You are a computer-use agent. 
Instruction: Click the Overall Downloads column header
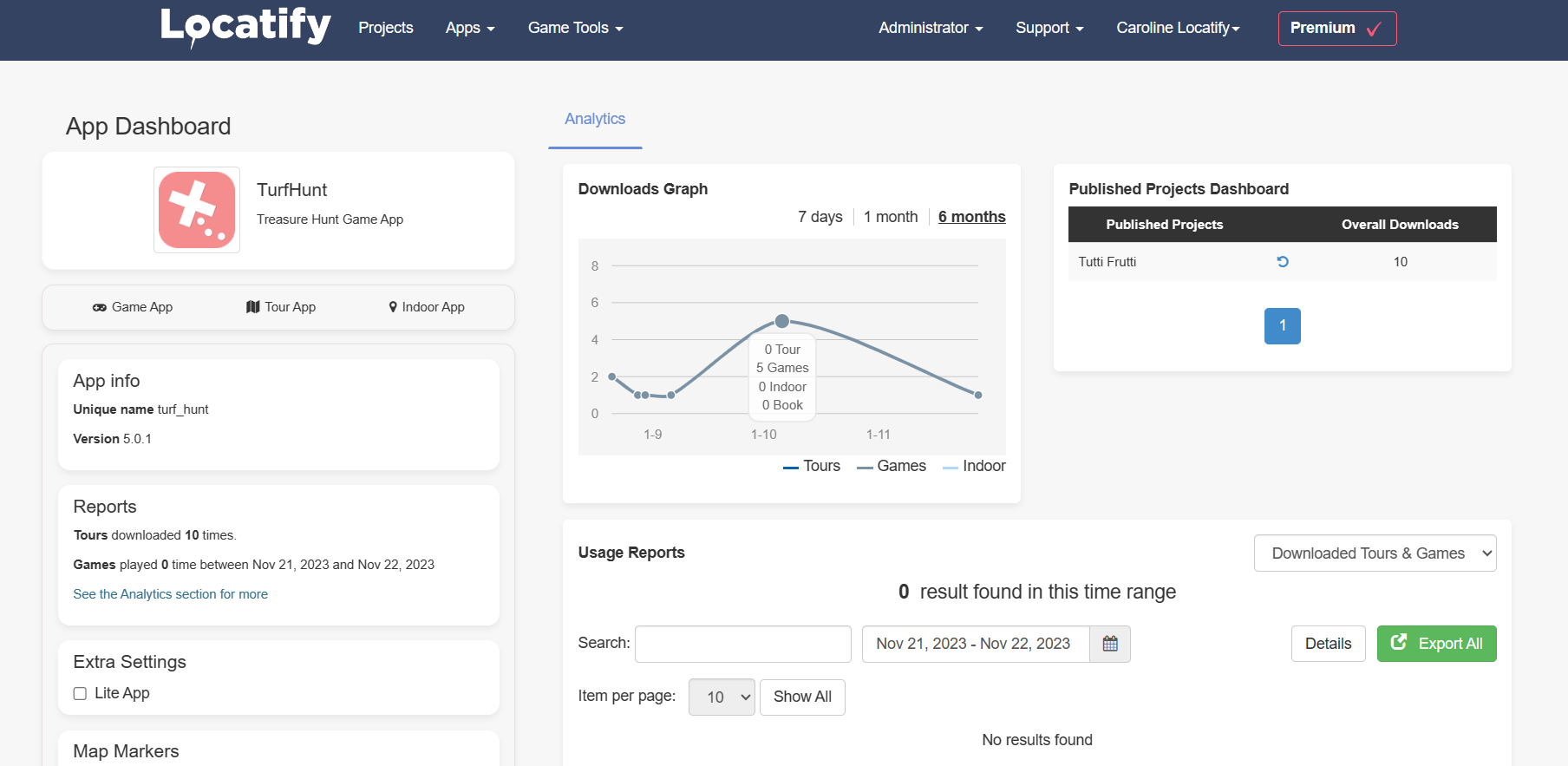[x=1401, y=225]
